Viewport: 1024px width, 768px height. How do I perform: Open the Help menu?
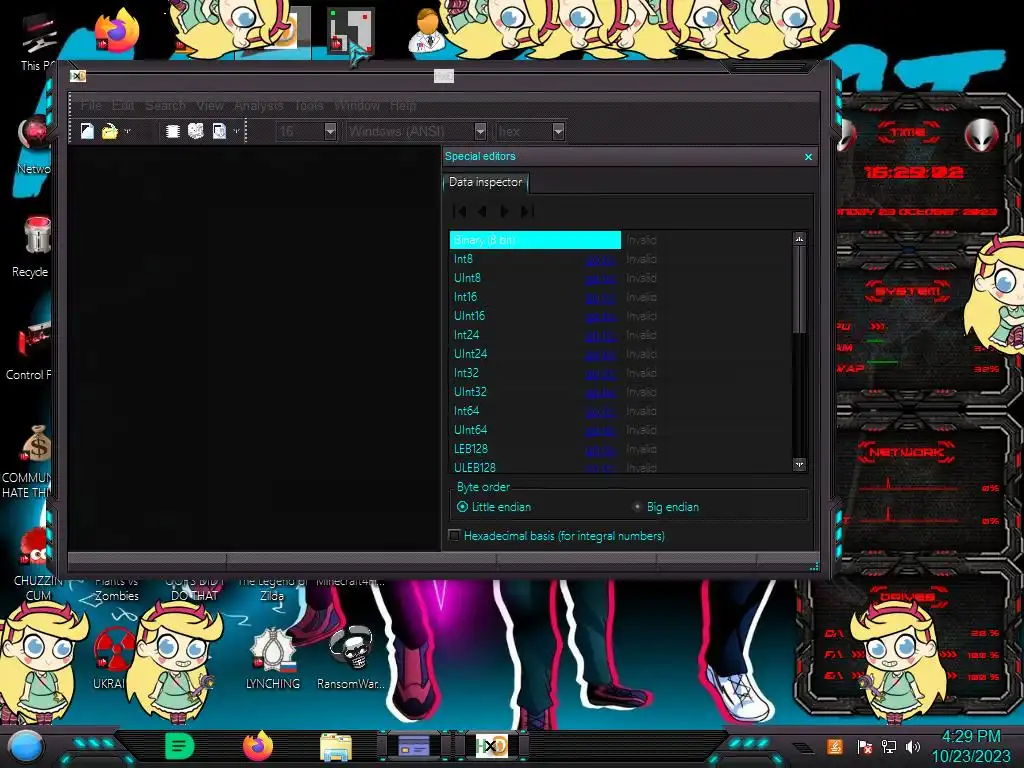click(x=403, y=105)
